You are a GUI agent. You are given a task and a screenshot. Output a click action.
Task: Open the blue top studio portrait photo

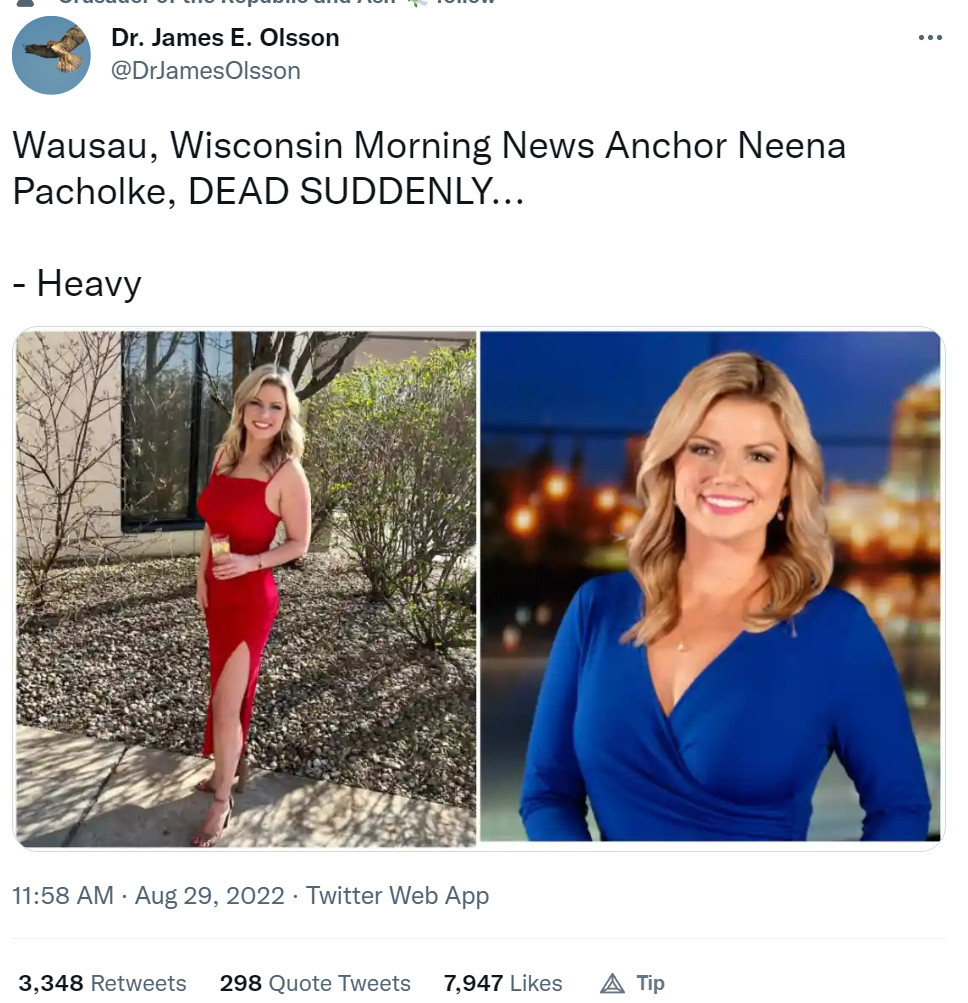pyautogui.click(x=711, y=586)
